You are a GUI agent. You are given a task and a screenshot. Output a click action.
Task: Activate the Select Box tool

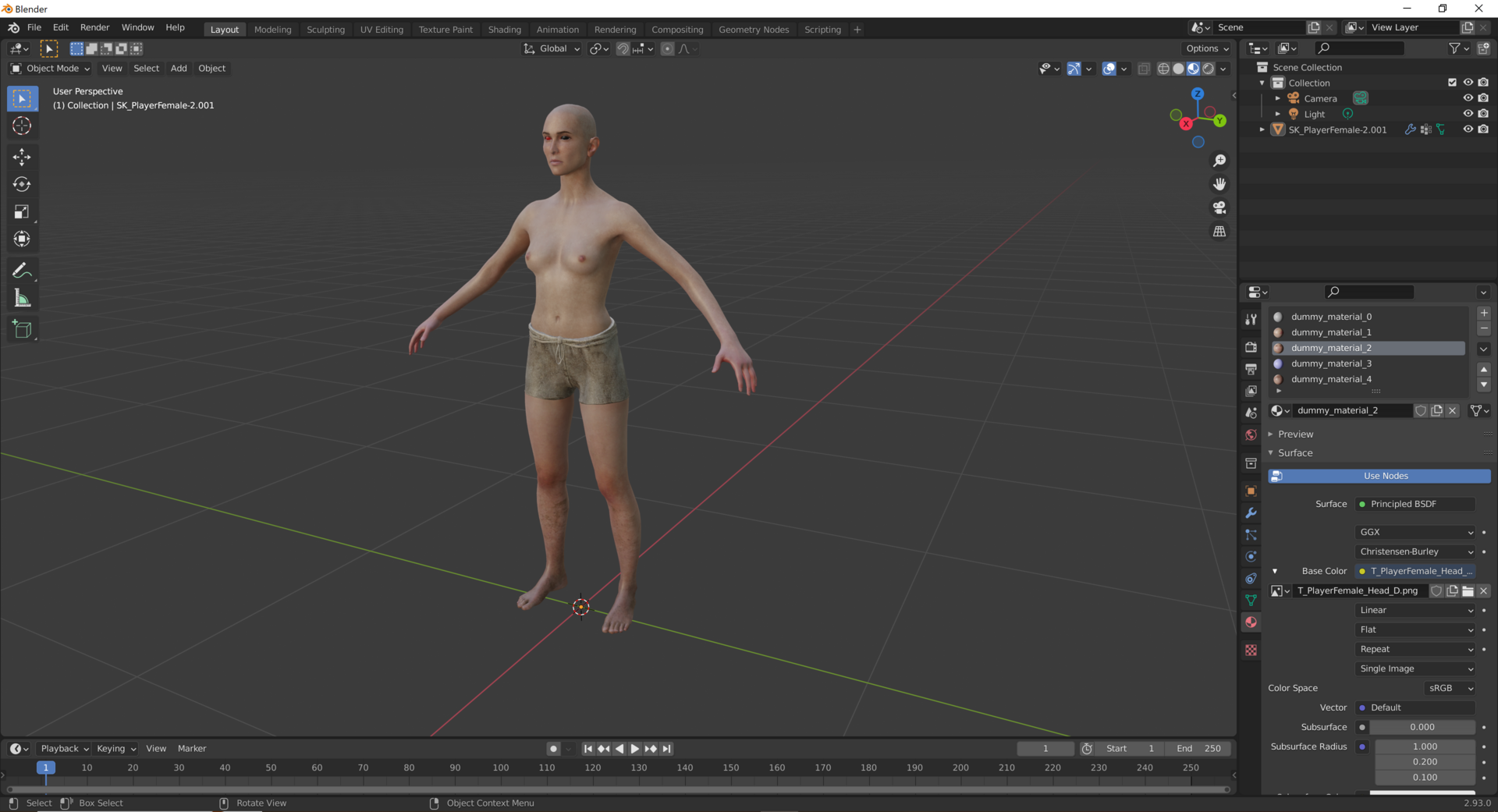[22, 98]
